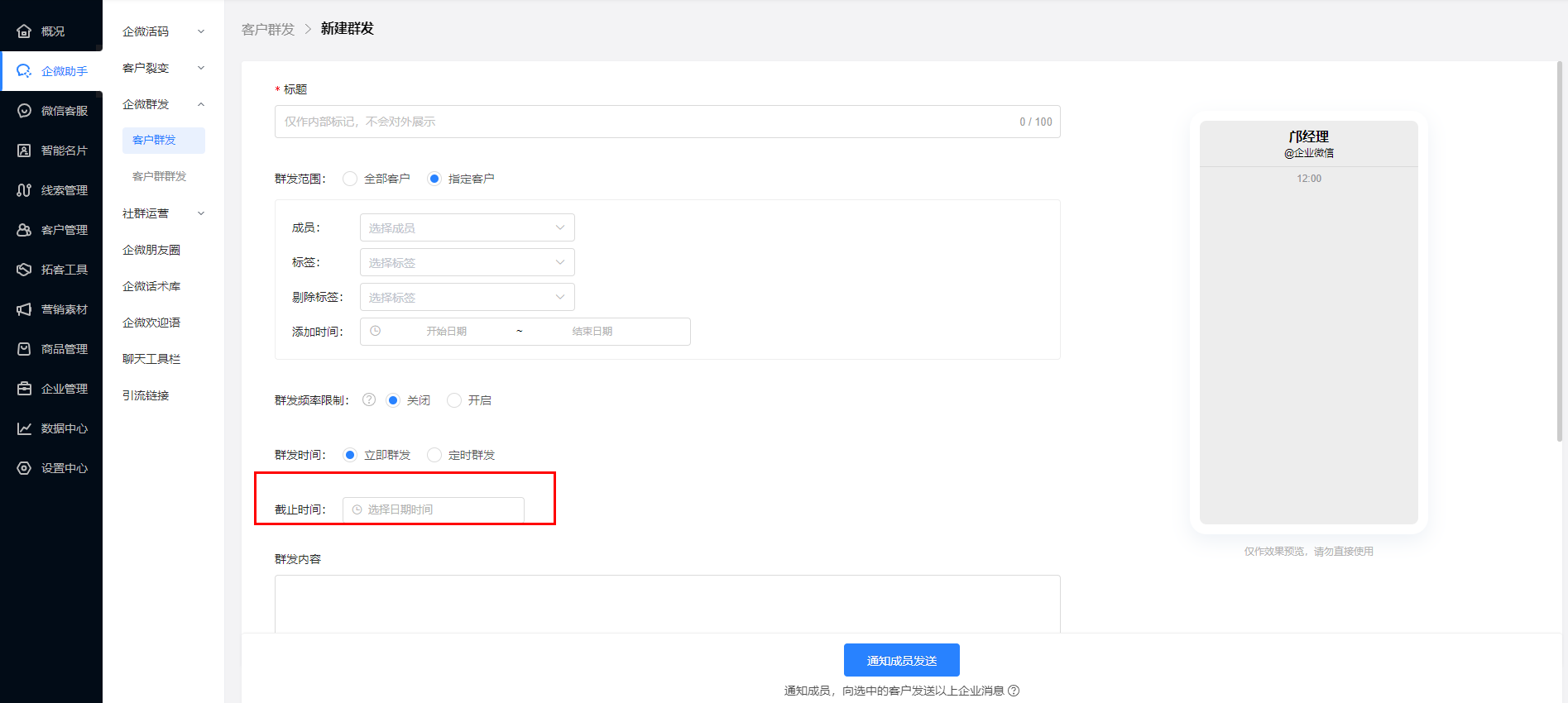Screen dimensions: 1568x703
Task: Open the 剔除标签 tag dropdown
Action: click(x=467, y=298)
